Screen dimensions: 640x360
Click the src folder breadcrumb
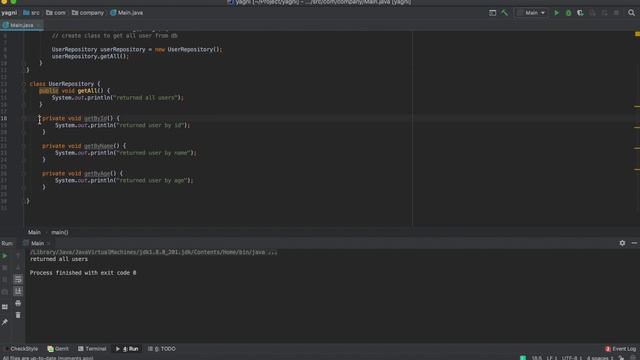31,13
